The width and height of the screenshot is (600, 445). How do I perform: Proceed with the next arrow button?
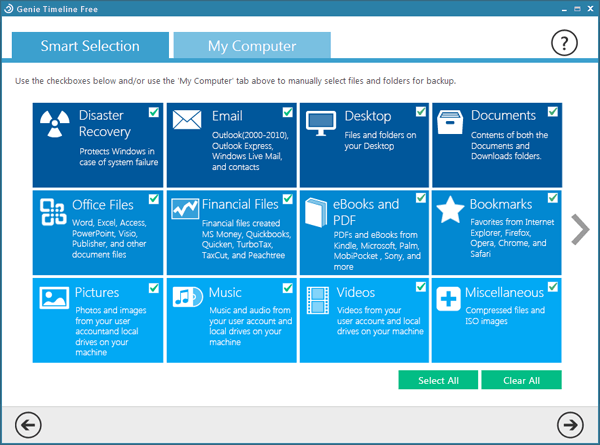click(x=570, y=424)
